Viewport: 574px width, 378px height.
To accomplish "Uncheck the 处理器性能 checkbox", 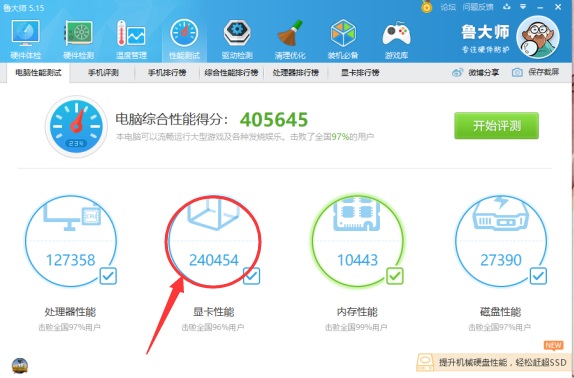I will 108,276.
